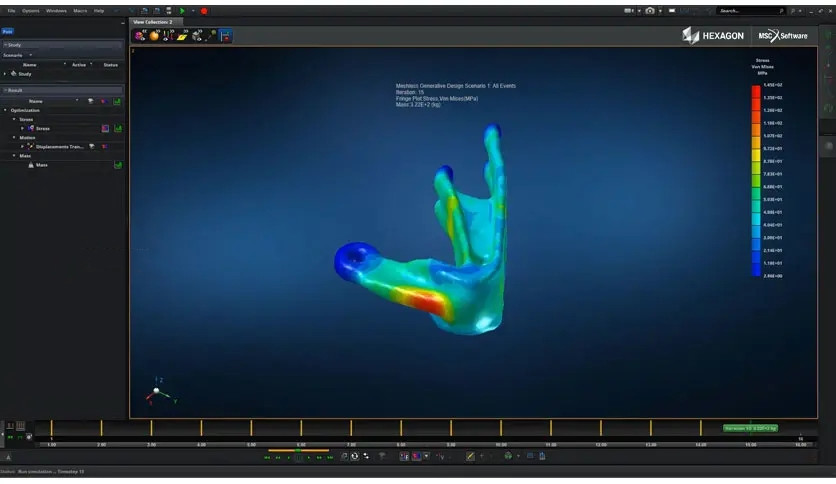Expand the Stress result item
The image size is (836, 484).
tap(22, 128)
